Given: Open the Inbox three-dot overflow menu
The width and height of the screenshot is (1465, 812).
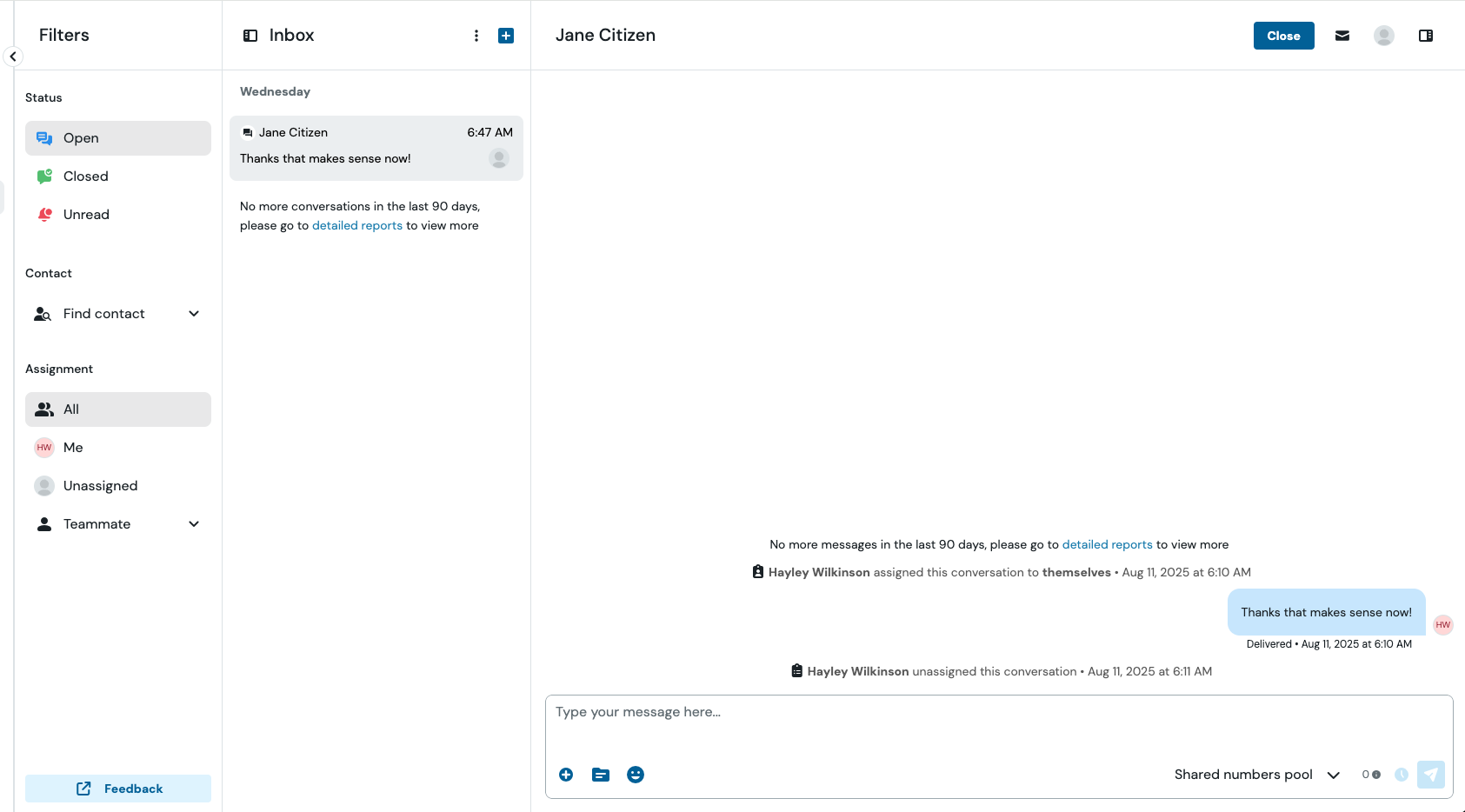Looking at the screenshot, I should [476, 35].
